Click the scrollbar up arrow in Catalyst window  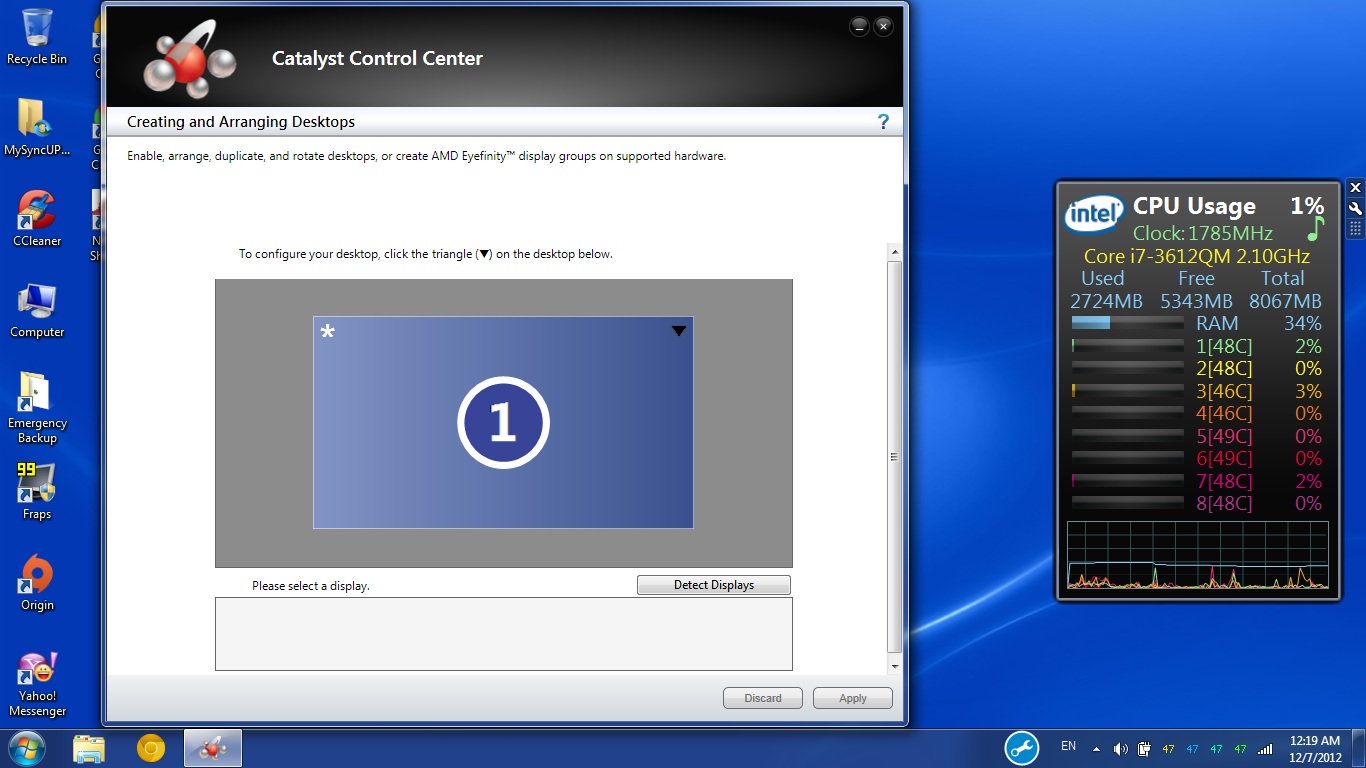pyautogui.click(x=895, y=252)
